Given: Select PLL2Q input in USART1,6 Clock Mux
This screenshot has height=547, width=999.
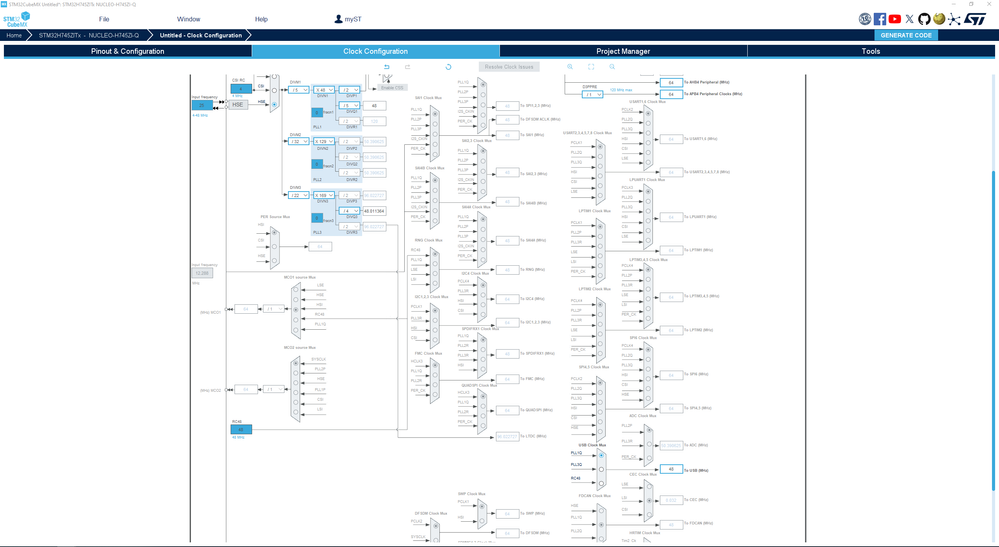Looking at the screenshot, I should [648, 124].
